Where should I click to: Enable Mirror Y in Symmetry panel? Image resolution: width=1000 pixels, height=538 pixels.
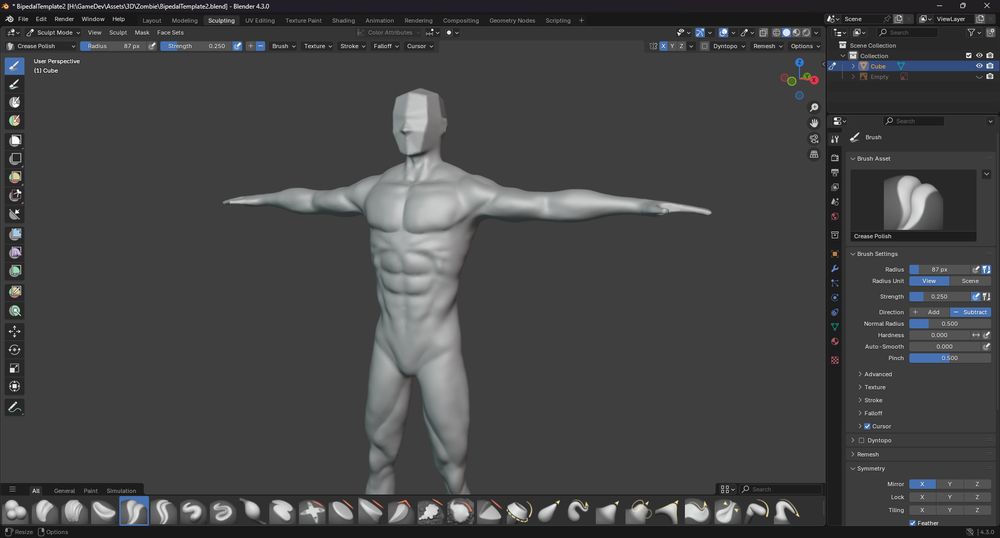(x=950, y=484)
